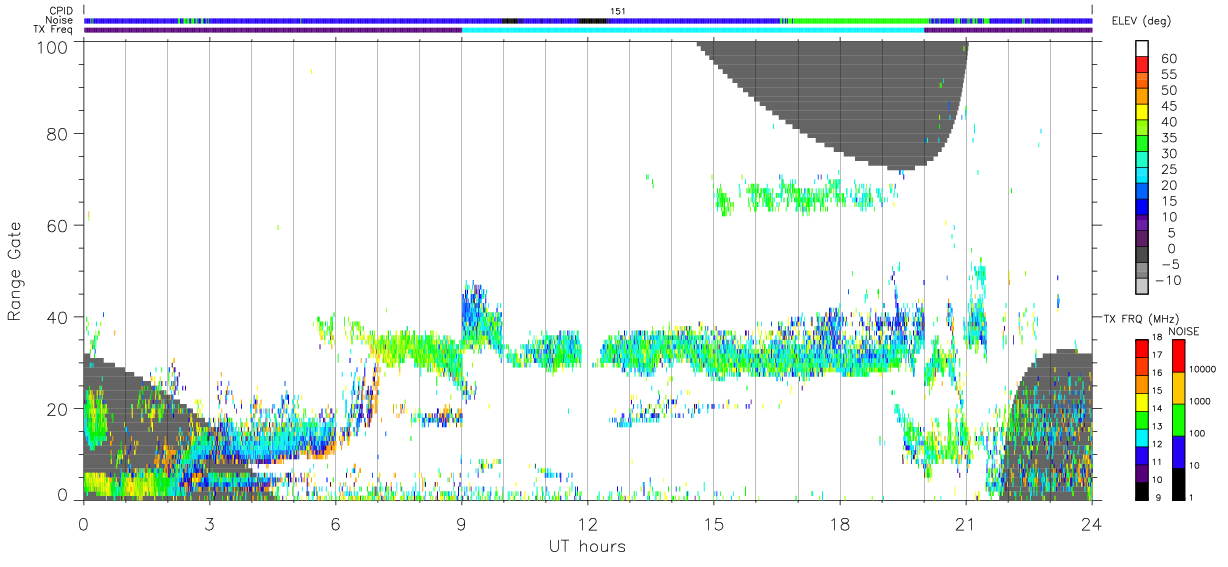The width and height of the screenshot is (1228, 567).
Task: Select the red swatch between 18 and 17 in the TX FRQ legend
Action: pos(1142,349)
